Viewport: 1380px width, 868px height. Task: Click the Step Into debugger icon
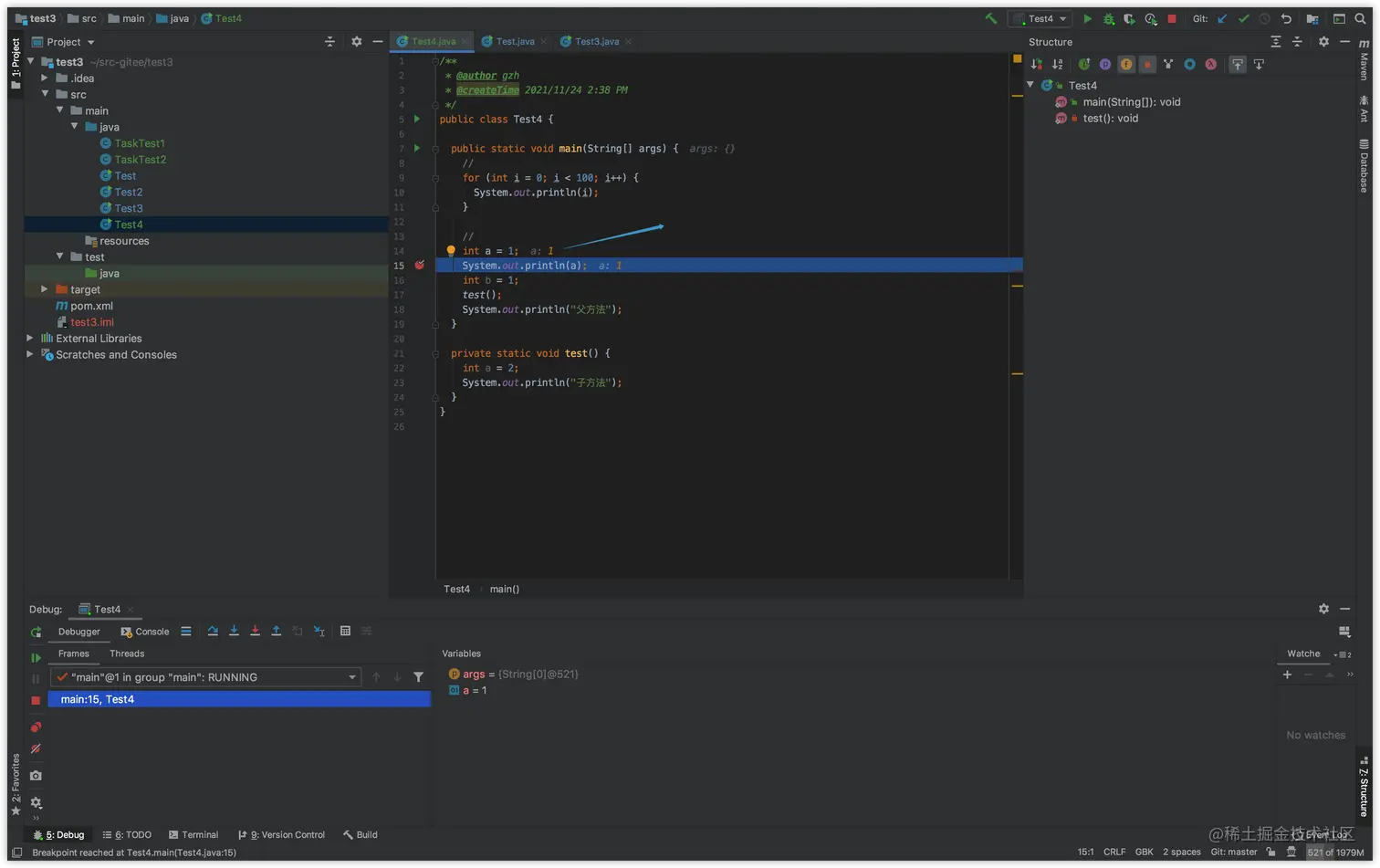click(234, 631)
